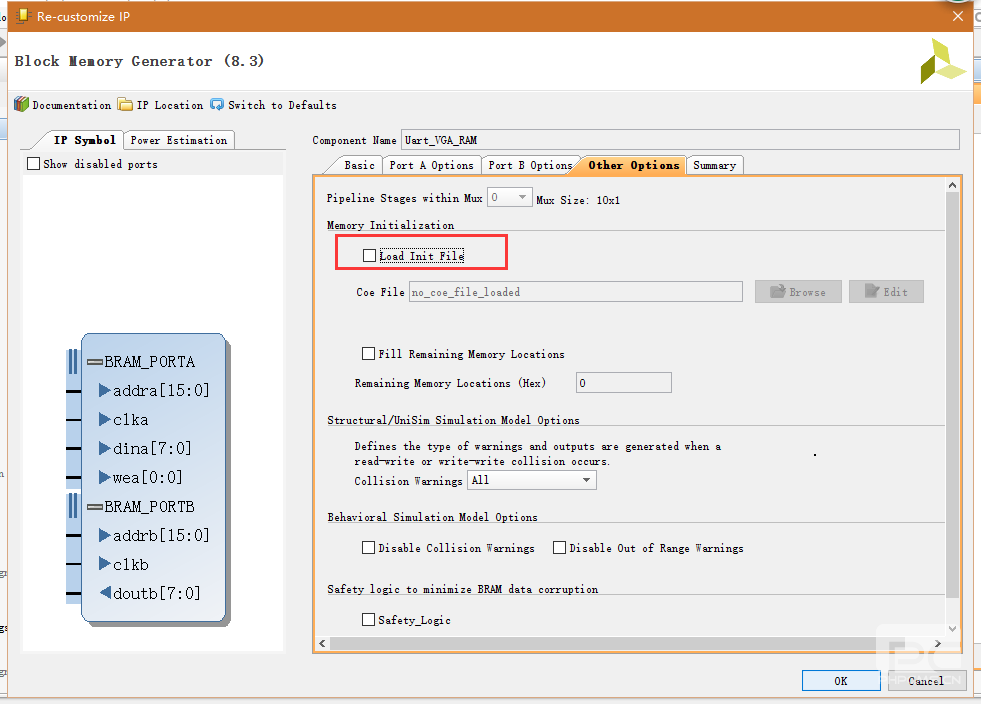
Task: Click the horizontal scrollbar left arrow
Action: [x=322, y=643]
